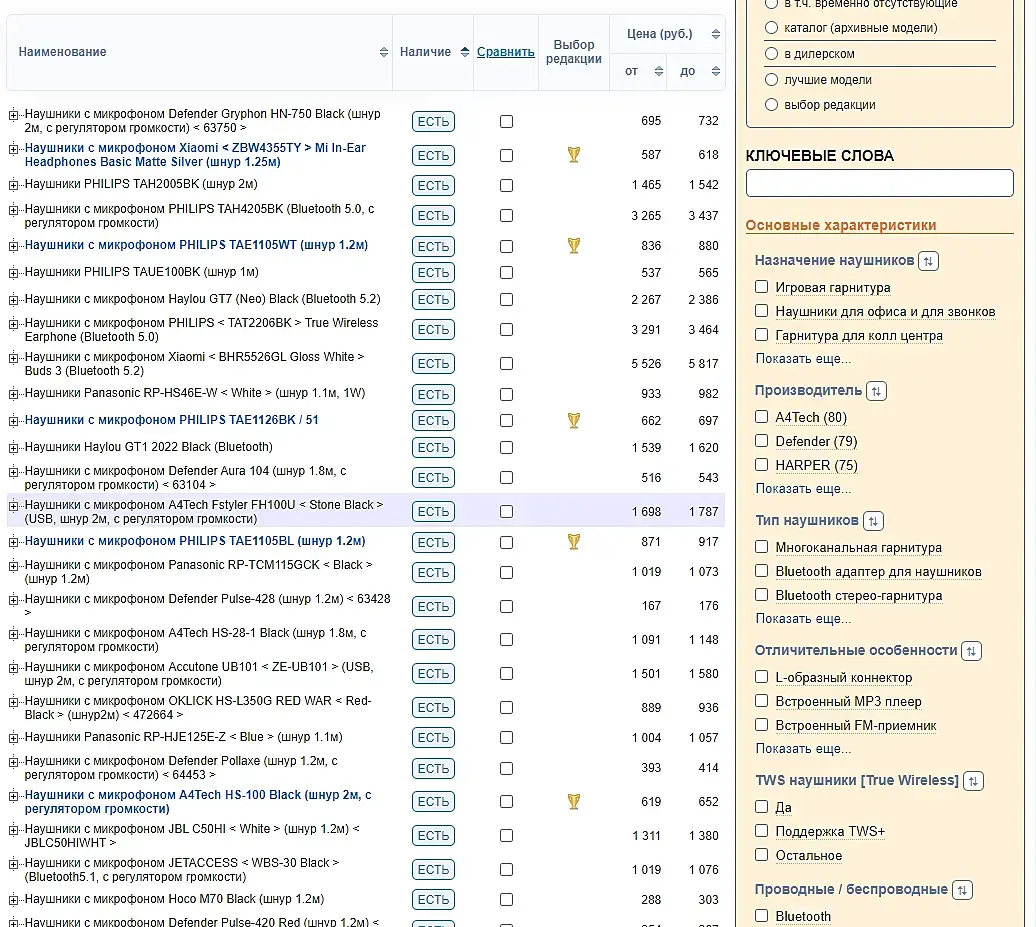Open Haylou GT7 (Neo) Black product row
The height and width of the screenshot is (927, 1036).
pyautogui.click(x=202, y=299)
